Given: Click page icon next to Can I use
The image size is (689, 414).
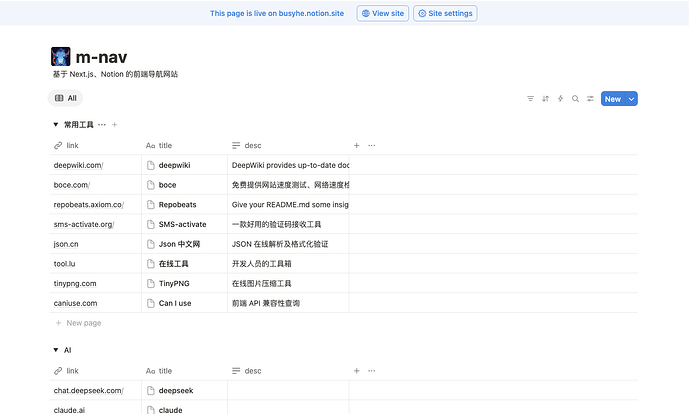Looking at the screenshot, I should pyautogui.click(x=151, y=303).
